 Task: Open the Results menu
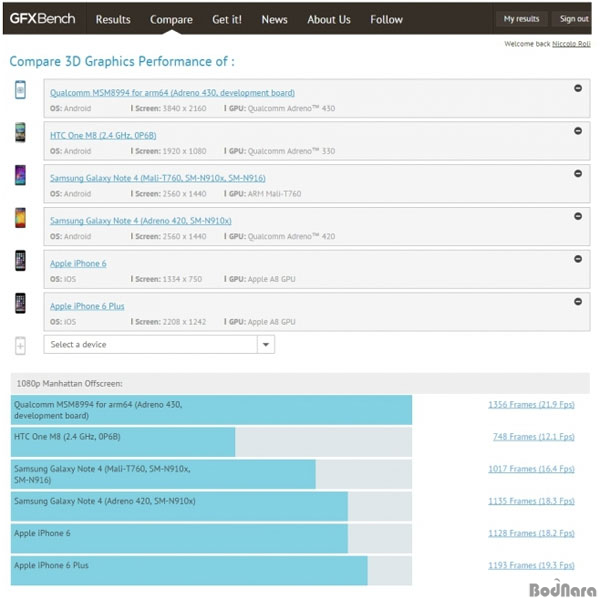pos(113,20)
